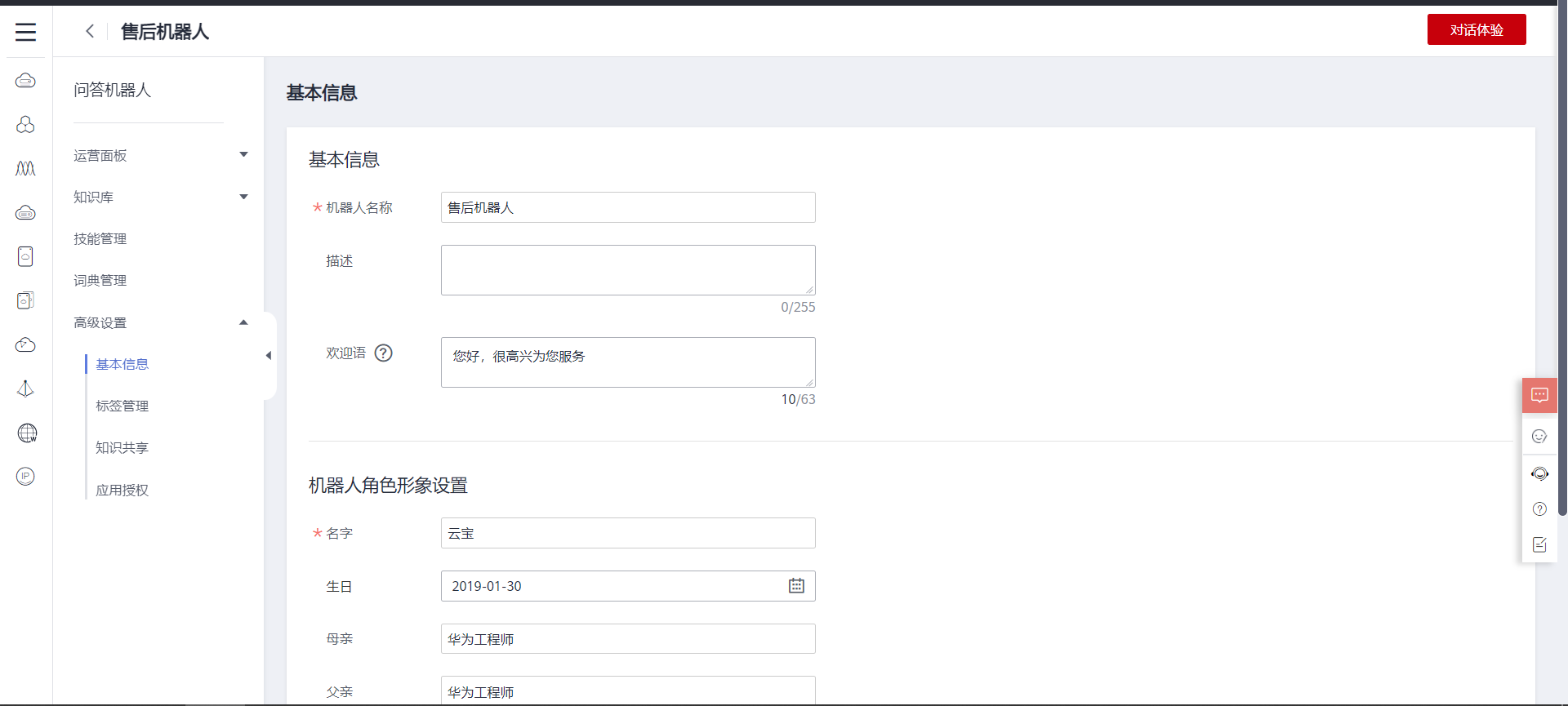Click the 父亲 input field

pyautogui.click(x=628, y=690)
